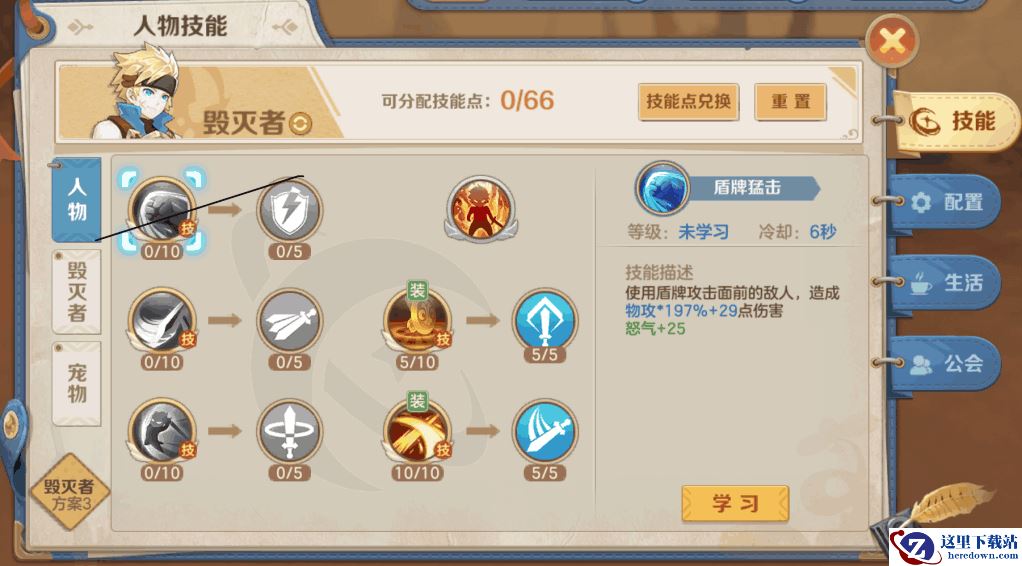Select the flaming warrior ultimate skill icon
This screenshot has width=1022, height=566.
point(482,207)
